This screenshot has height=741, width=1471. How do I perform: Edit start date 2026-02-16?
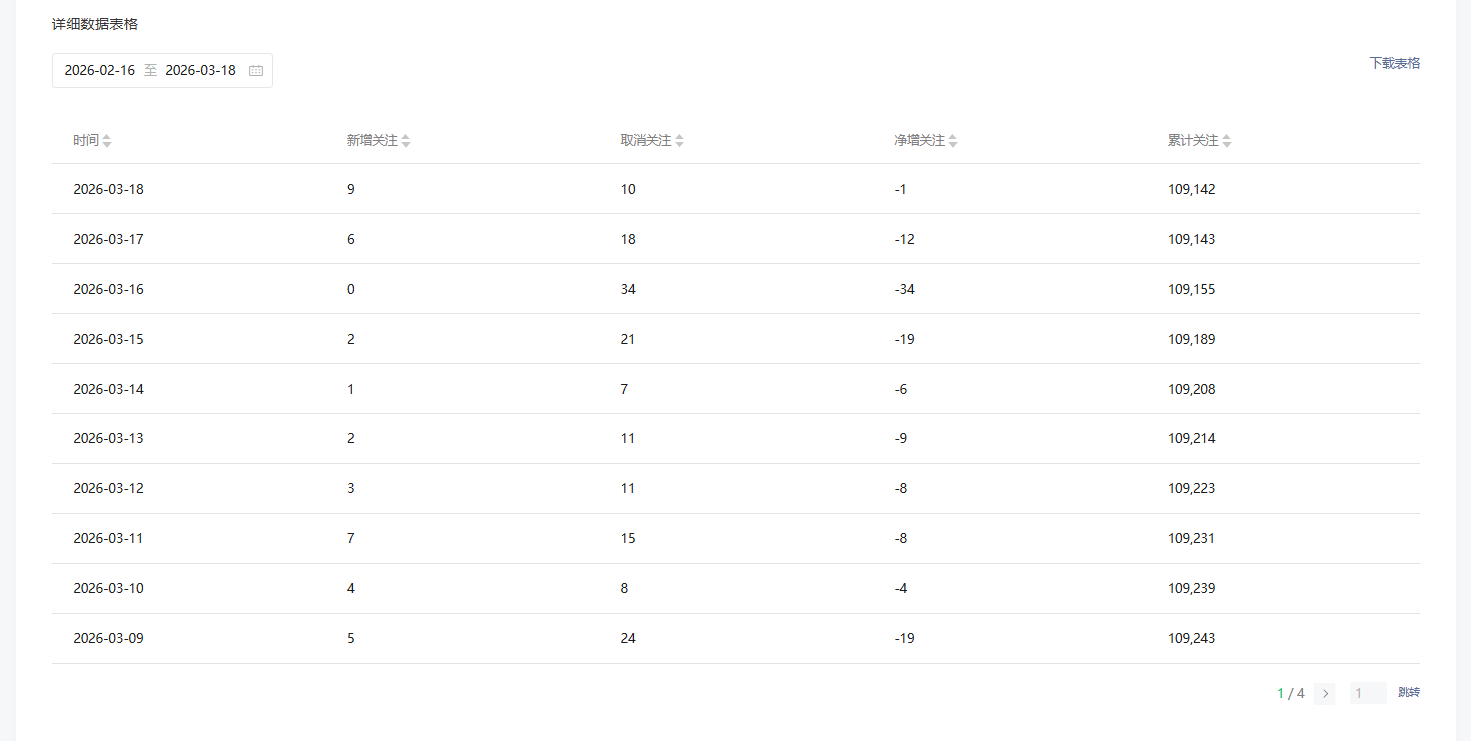pyautogui.click(x=100, y=71)
